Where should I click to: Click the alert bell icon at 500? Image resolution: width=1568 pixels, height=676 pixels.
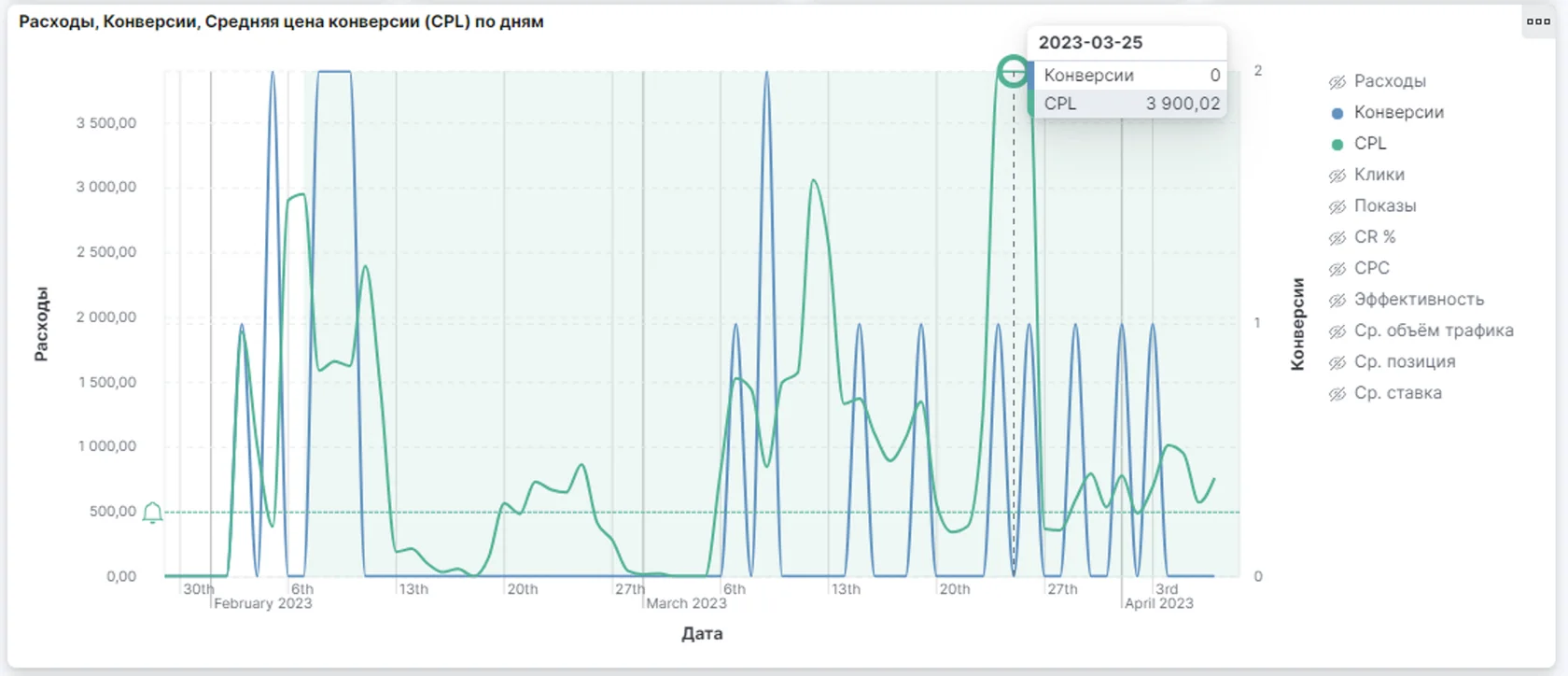(x=152, y=512)
